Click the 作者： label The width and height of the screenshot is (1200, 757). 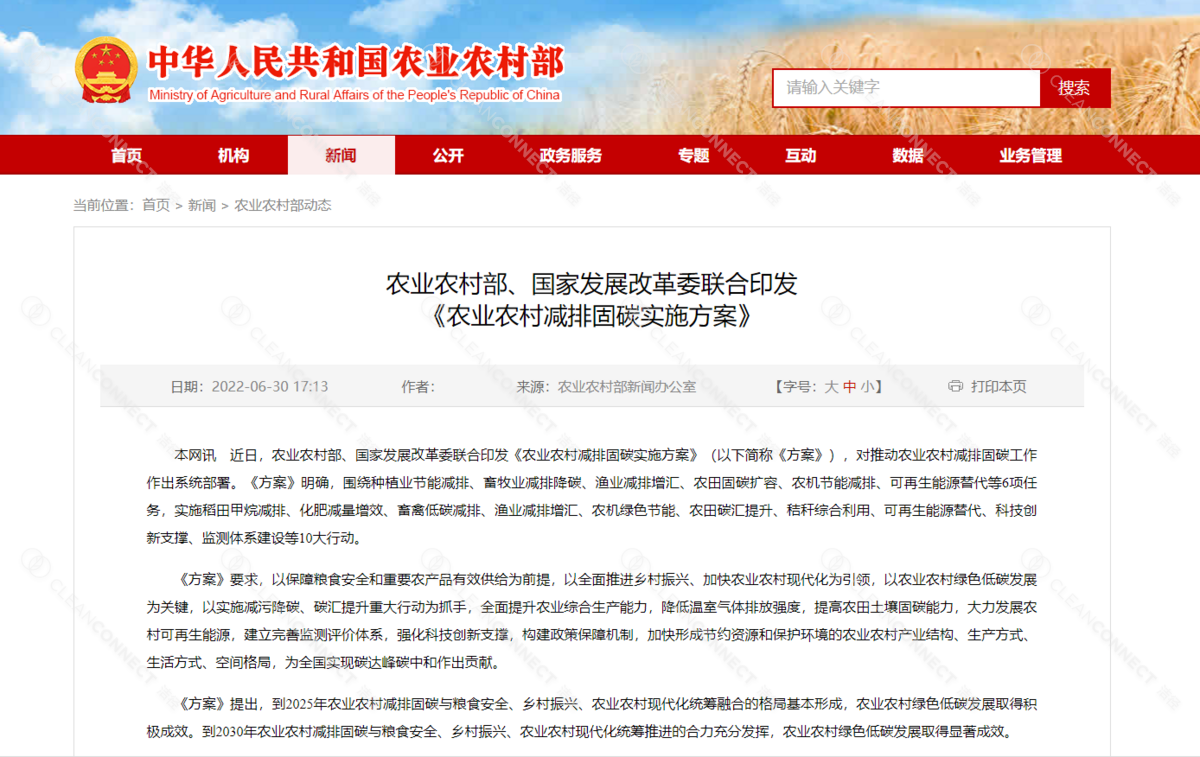tap(418, 387)
